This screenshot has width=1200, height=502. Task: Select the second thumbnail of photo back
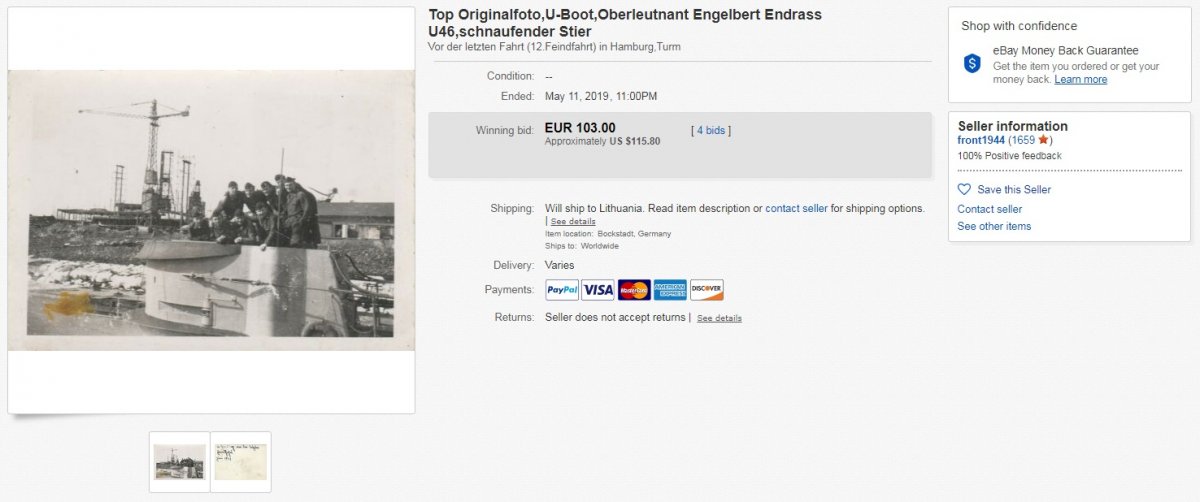(x=241, y=462)
